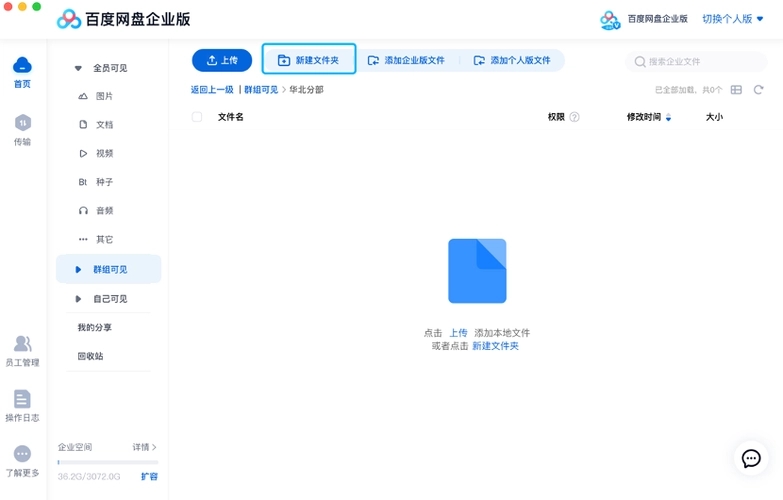Click the 权限 help question mark icon

click(574, 117)
